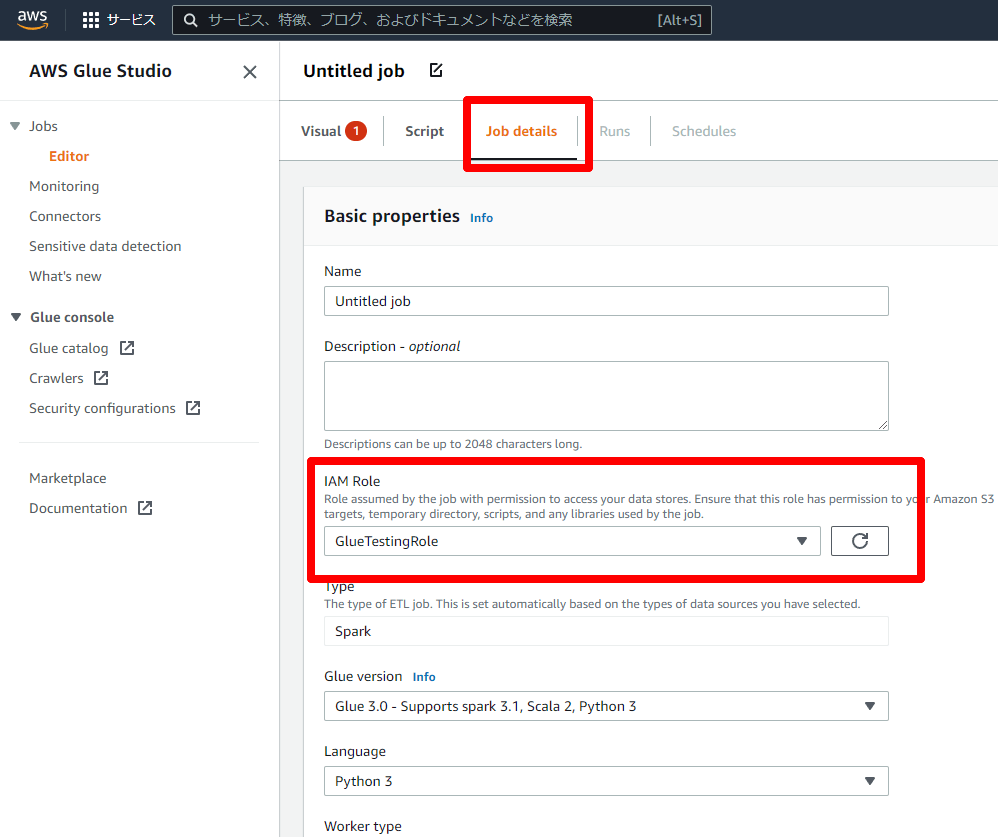This screenshot has height=837, width=998.
Task: Open Documentation link
Action: (78, 508)
